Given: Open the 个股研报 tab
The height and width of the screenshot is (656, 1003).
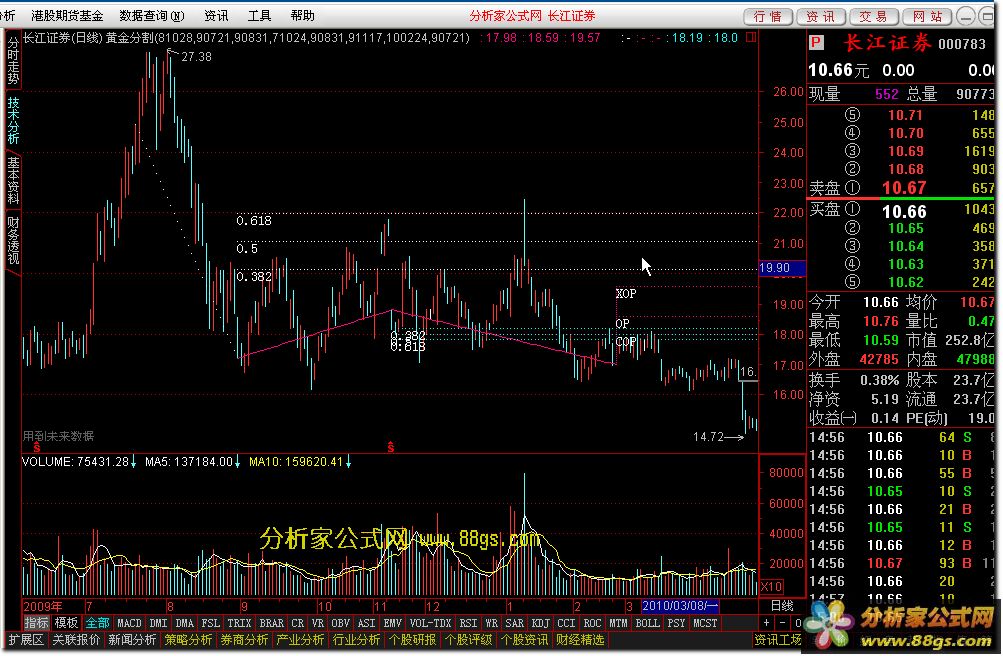Looking at the screenshot, I should tap(413, 639).
